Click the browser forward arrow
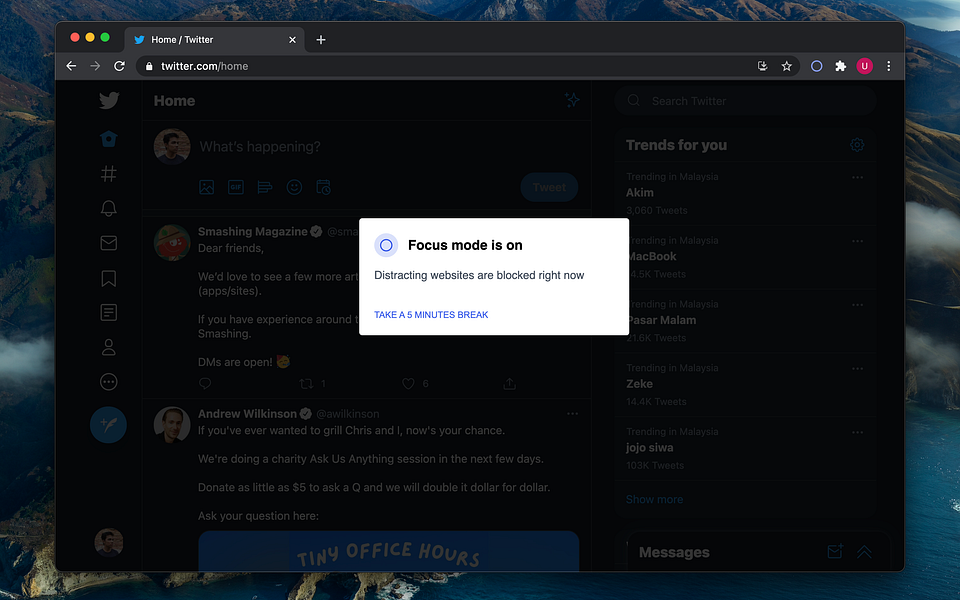The image size is (960, 600). coord(95,66)
